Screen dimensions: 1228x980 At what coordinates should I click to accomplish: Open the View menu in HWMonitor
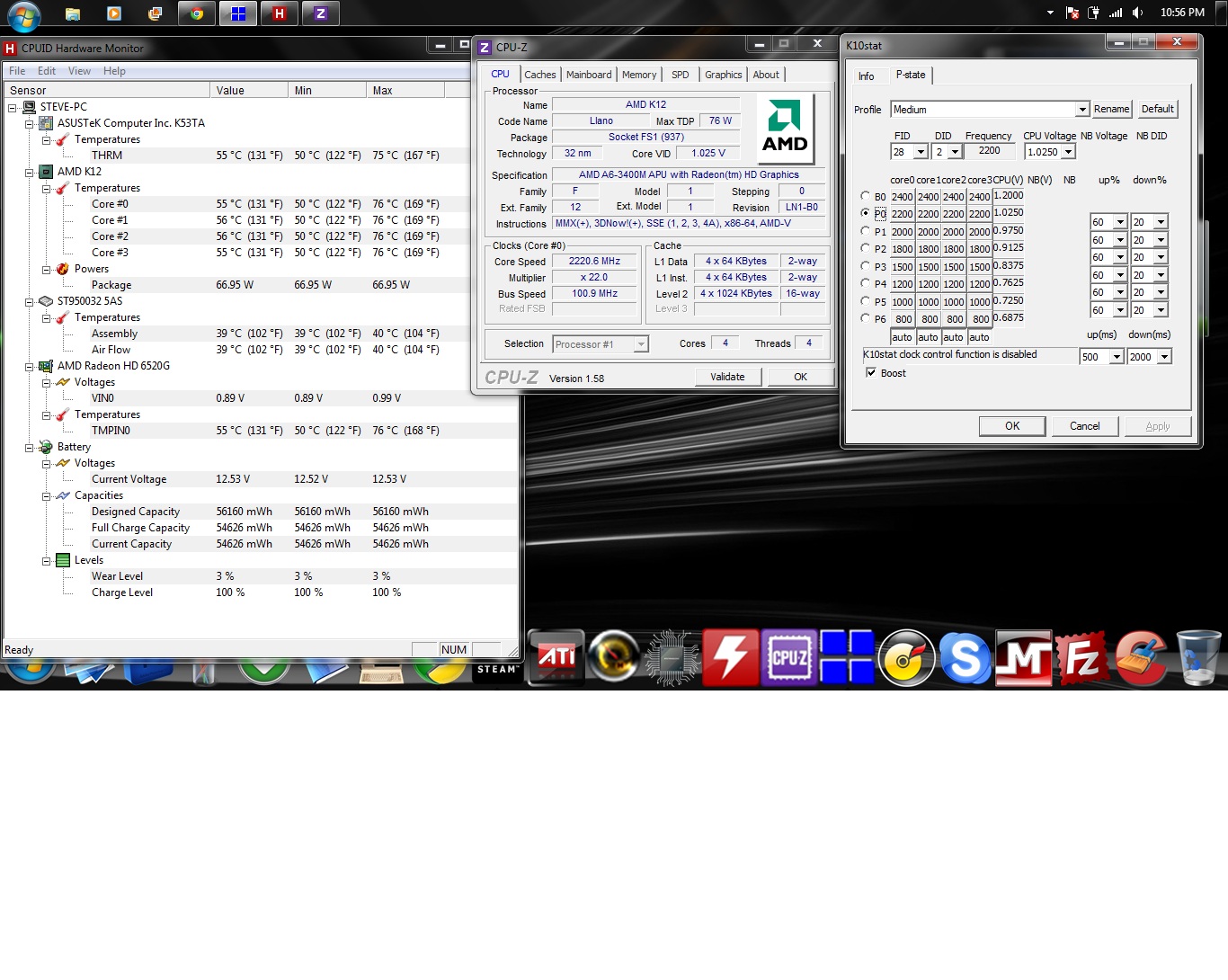(x=79, y=71)
